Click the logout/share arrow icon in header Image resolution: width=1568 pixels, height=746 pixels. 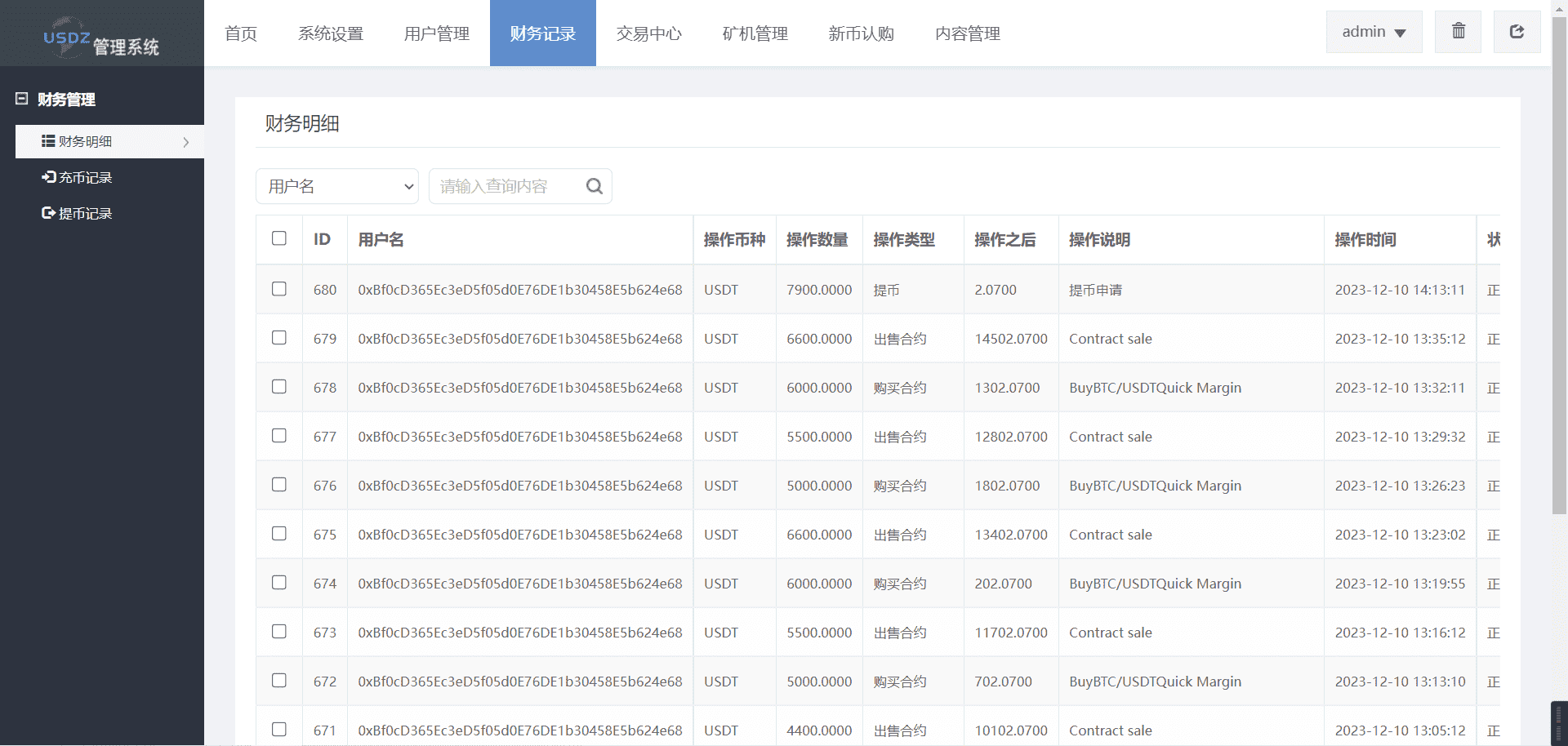coord(1517,32)
